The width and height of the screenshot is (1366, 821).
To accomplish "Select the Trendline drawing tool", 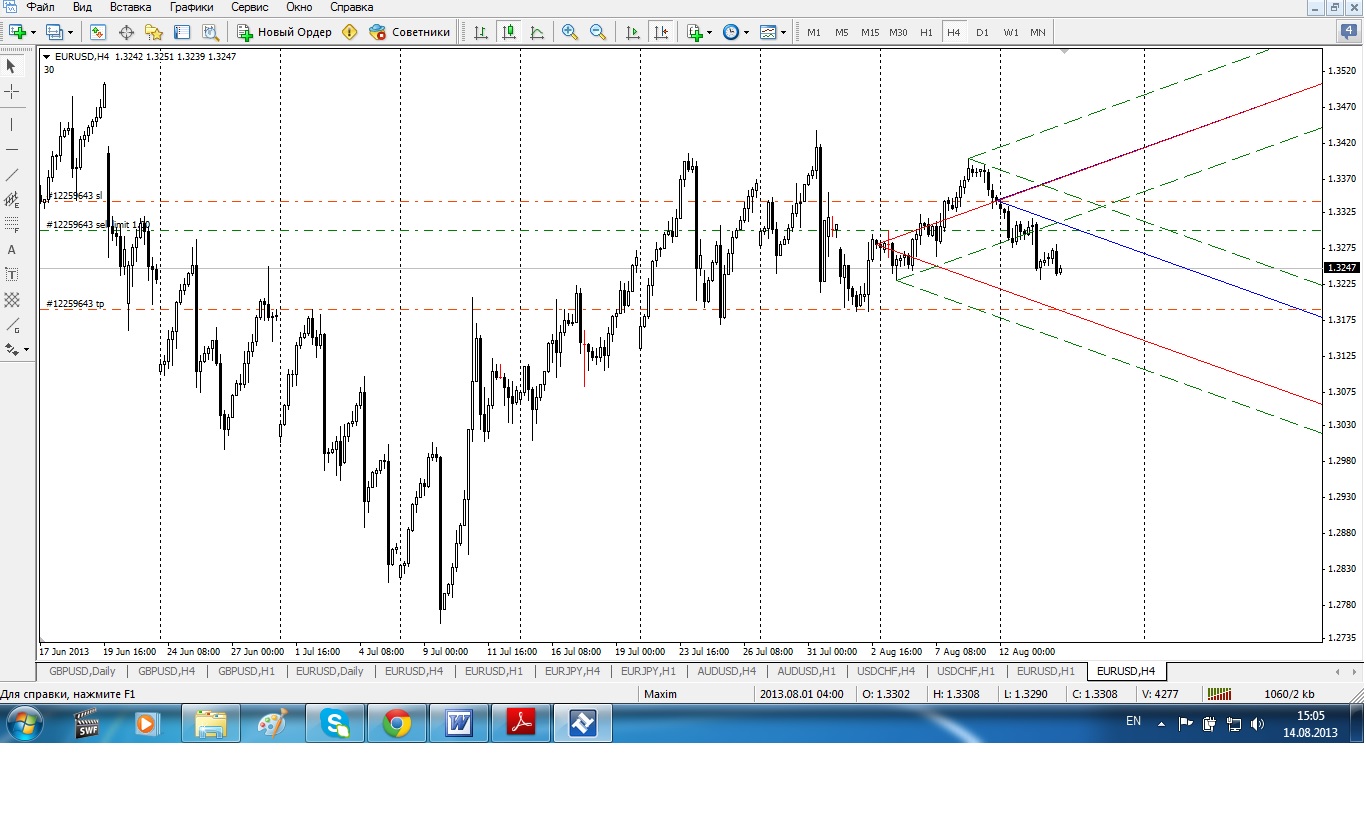I will tap(12, 174).
